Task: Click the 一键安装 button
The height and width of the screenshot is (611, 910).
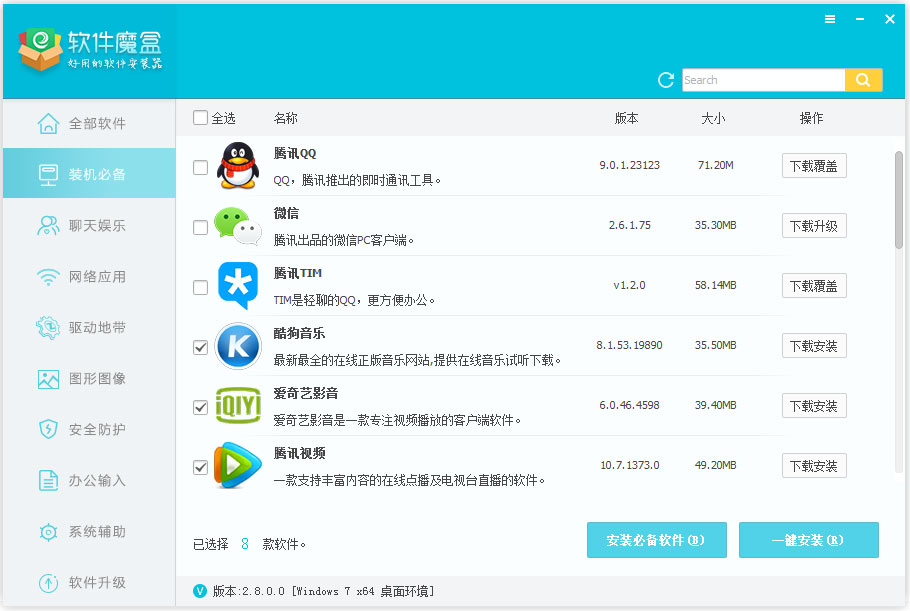Action: tap(808, 540)
